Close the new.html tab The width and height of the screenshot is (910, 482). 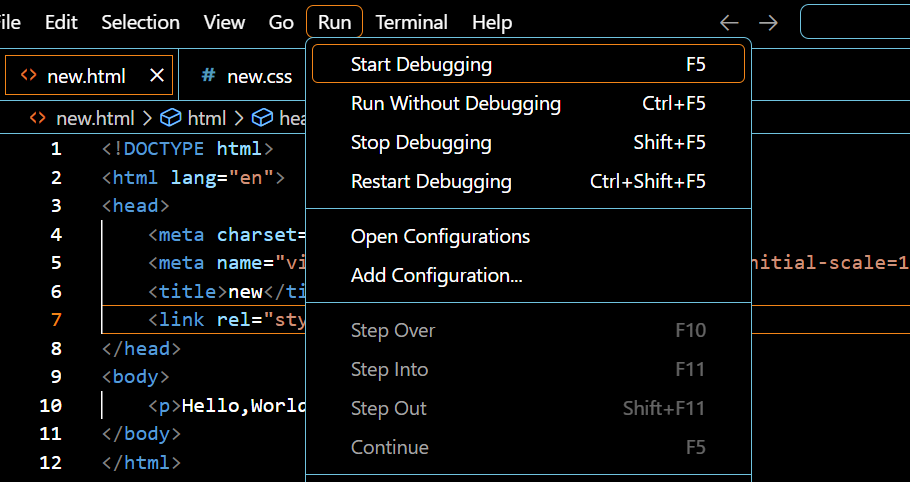point(157,75)
